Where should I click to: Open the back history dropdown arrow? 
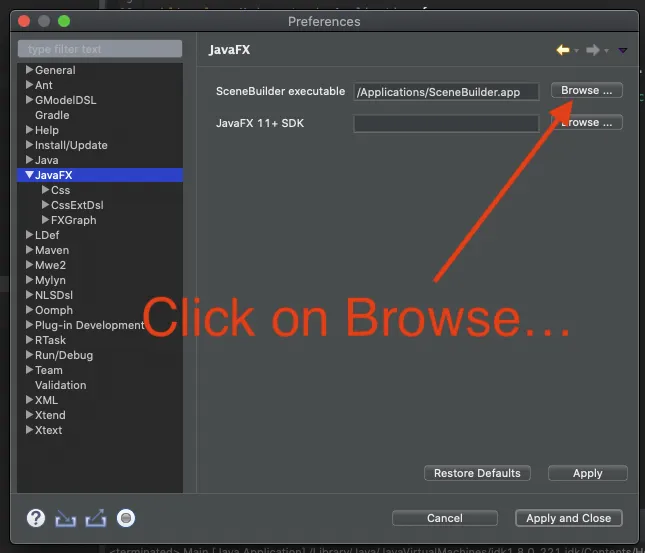[576, 51]
